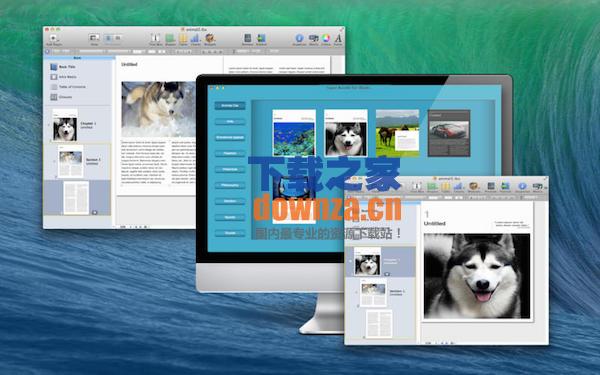Select Glossary in the back window sidebar
This screenshot has height=375, width=600.
[61, 97]
